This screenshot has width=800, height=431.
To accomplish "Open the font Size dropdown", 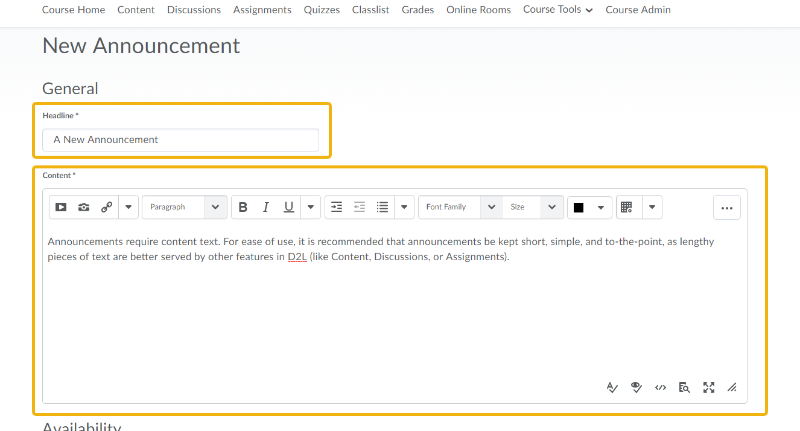I will pyautogui.click(x=534, y=207).
